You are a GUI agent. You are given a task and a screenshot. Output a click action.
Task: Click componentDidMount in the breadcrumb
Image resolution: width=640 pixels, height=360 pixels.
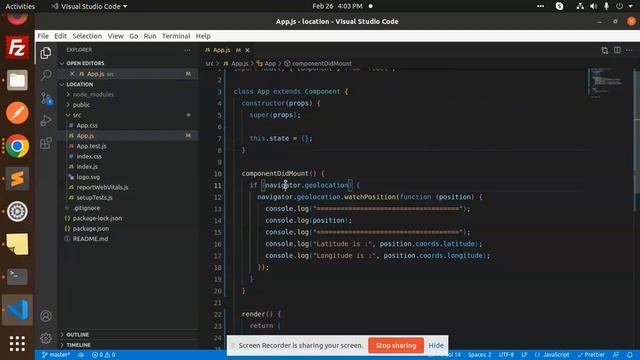click(x=322, y=63)
